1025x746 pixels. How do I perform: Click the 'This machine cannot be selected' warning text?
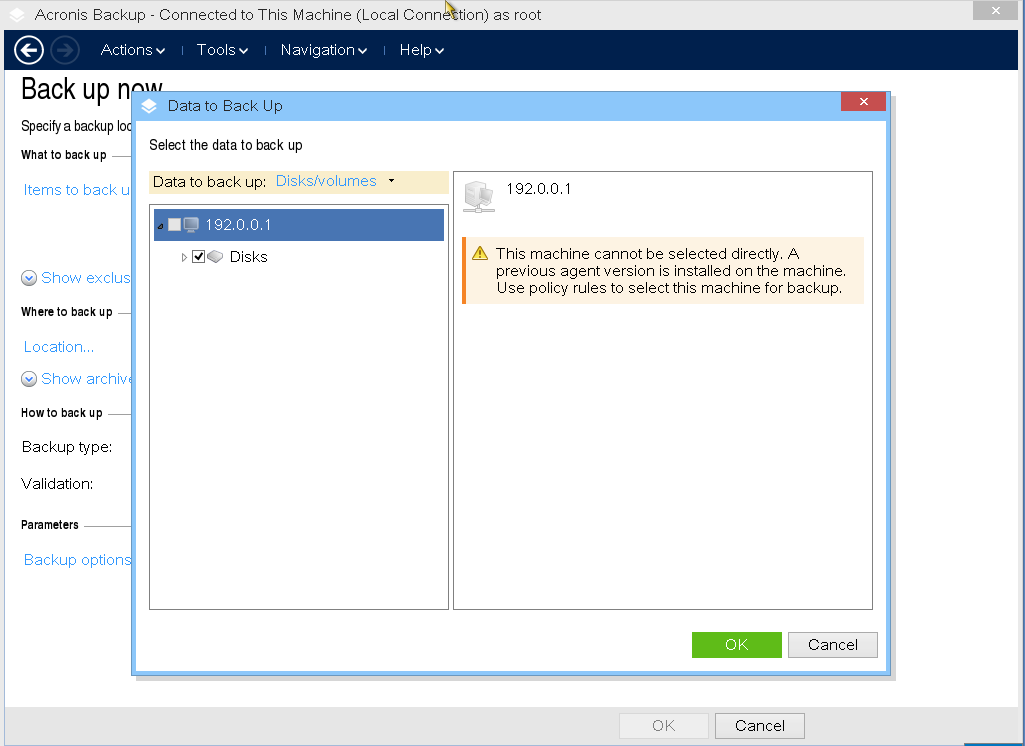(x=671, y=271)
